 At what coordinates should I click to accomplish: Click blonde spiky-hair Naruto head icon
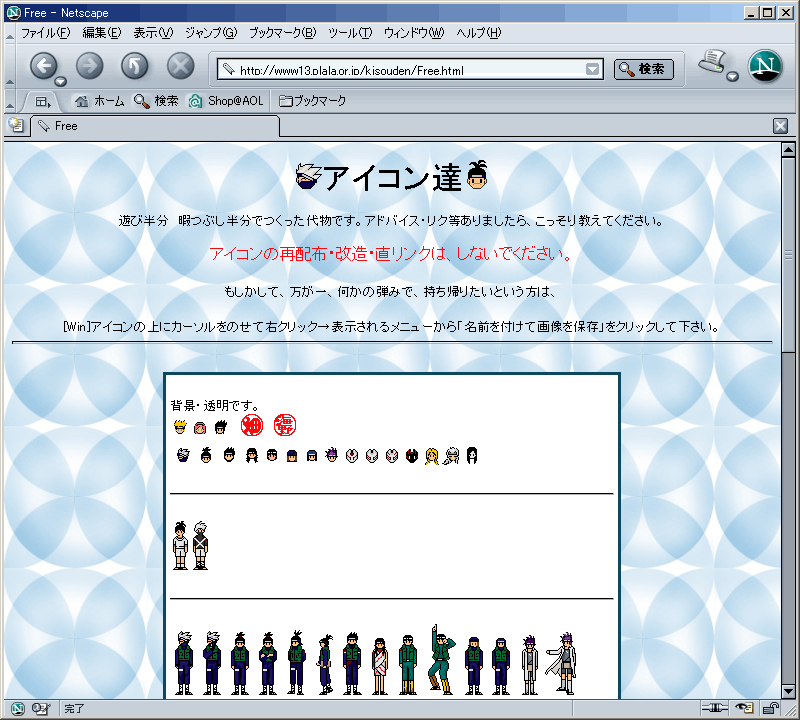click(180, 427)
